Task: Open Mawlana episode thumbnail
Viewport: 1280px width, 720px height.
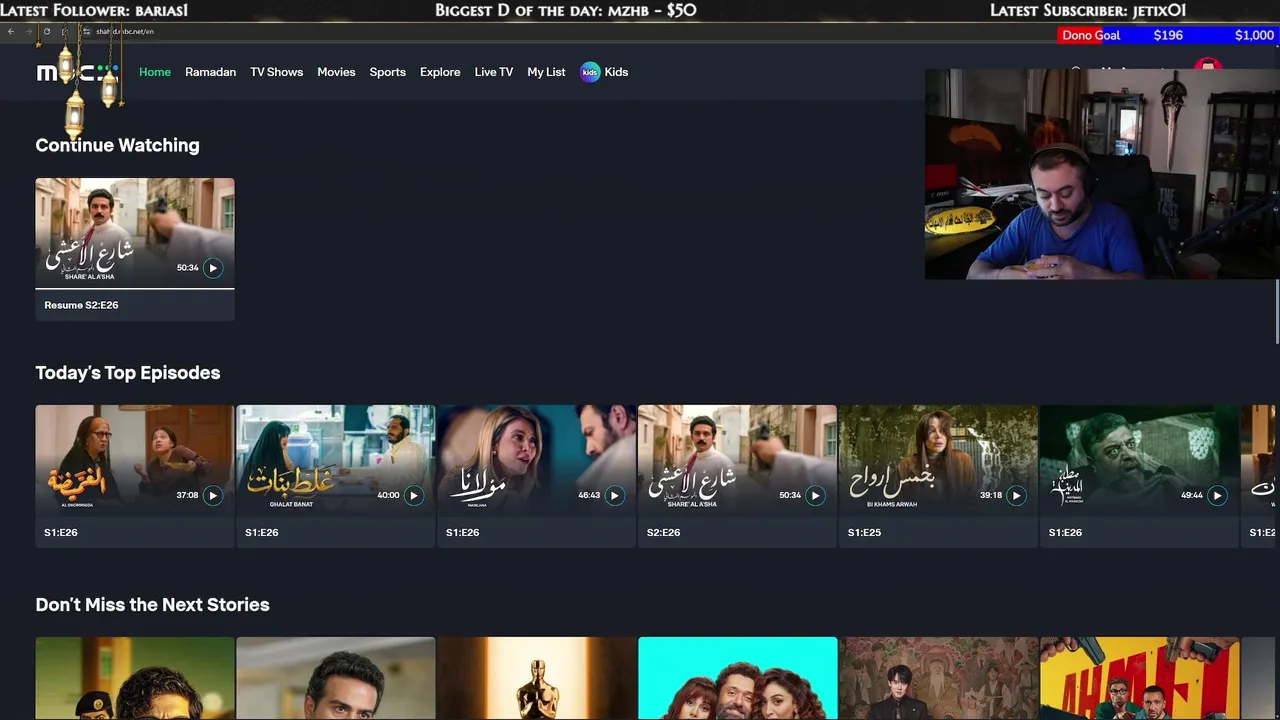Action: [537, 460]
